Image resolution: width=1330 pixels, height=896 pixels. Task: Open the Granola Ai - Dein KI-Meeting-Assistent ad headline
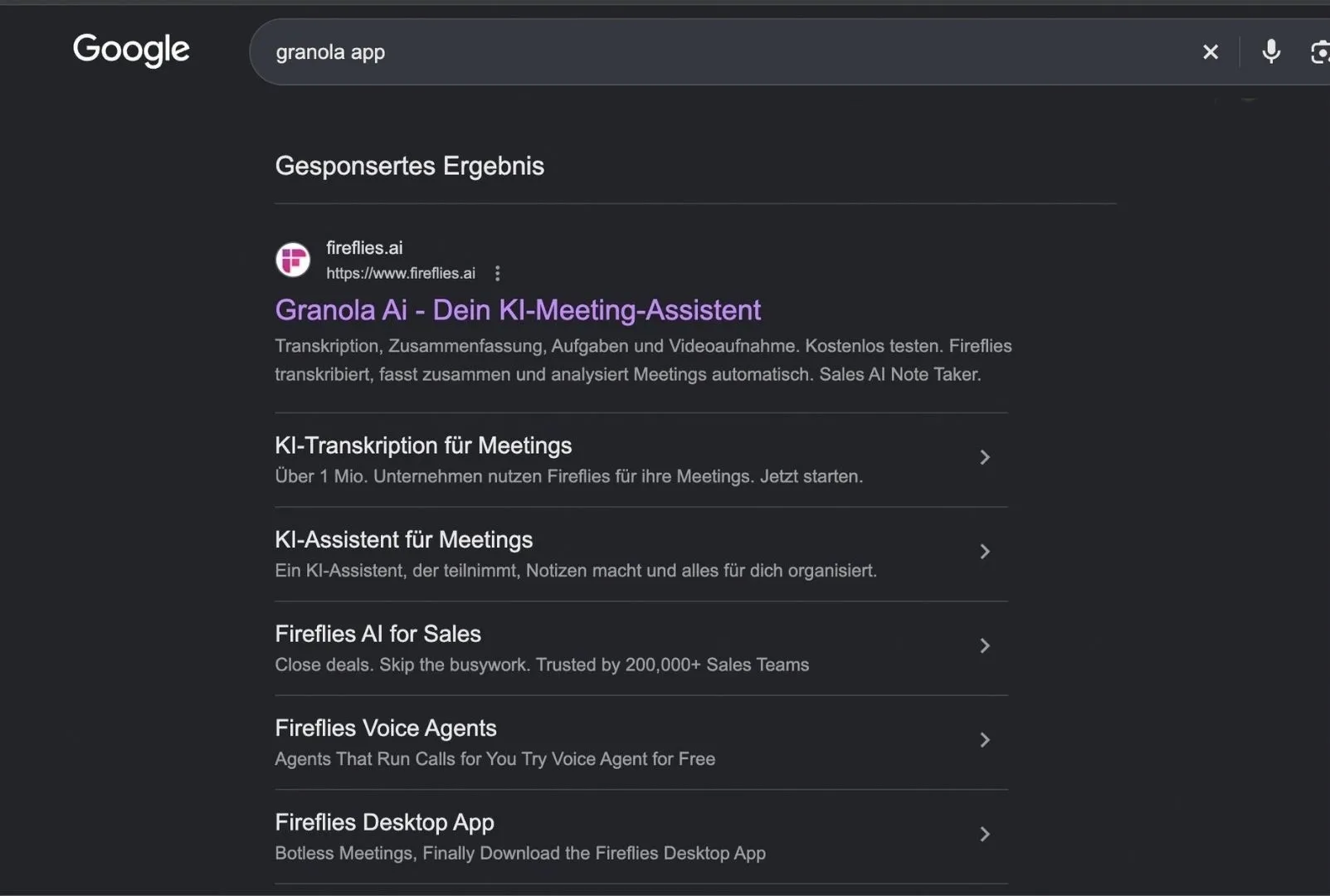518,309
